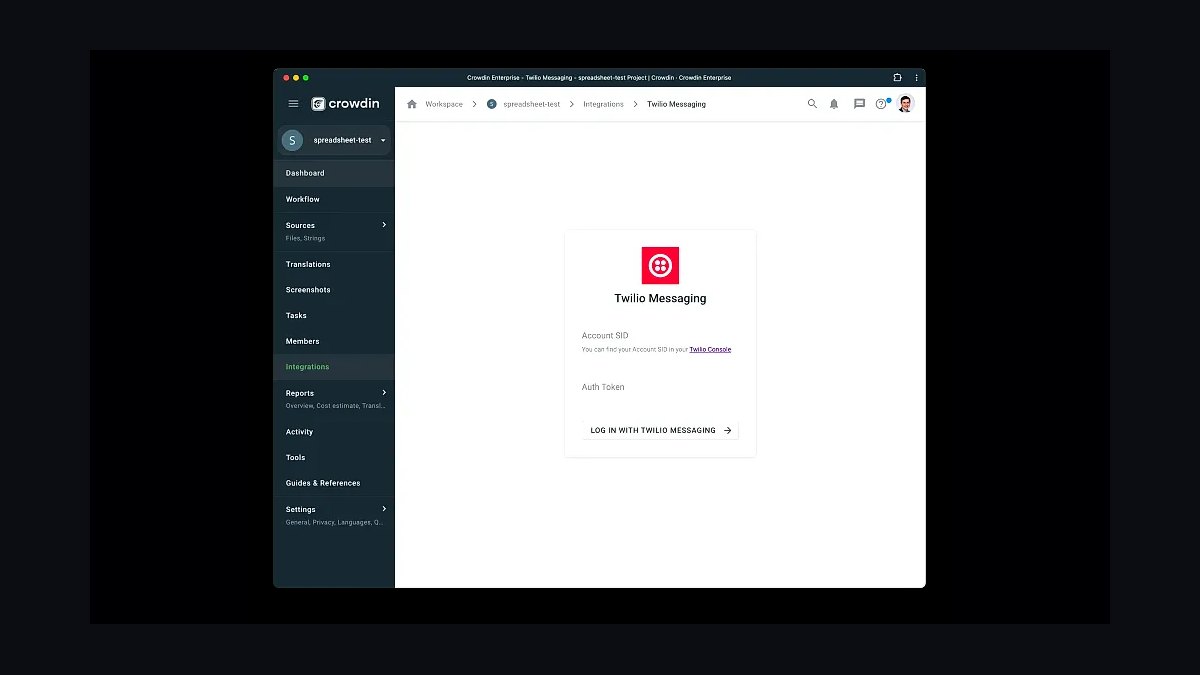
Task: Click Log In With Twilio Messaging button
Action: click(x=661, y=430)
